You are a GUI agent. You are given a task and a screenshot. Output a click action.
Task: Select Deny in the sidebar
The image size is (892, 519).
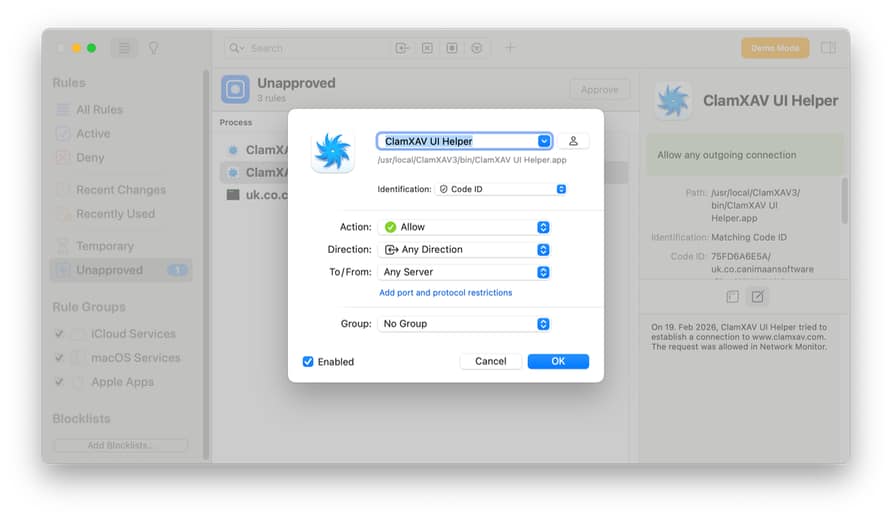(121, 158)
